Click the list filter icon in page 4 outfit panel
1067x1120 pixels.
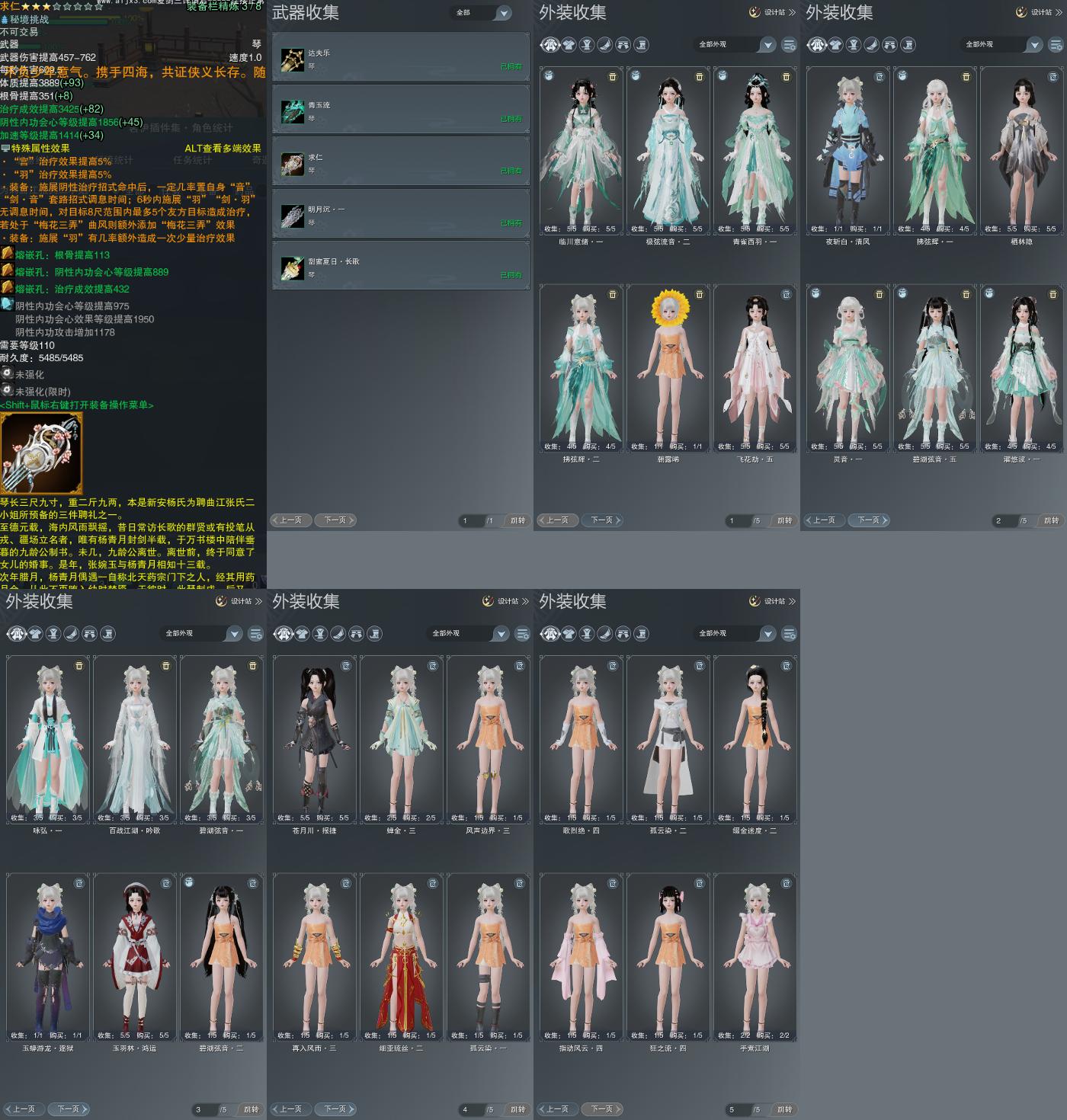point(522,634)
